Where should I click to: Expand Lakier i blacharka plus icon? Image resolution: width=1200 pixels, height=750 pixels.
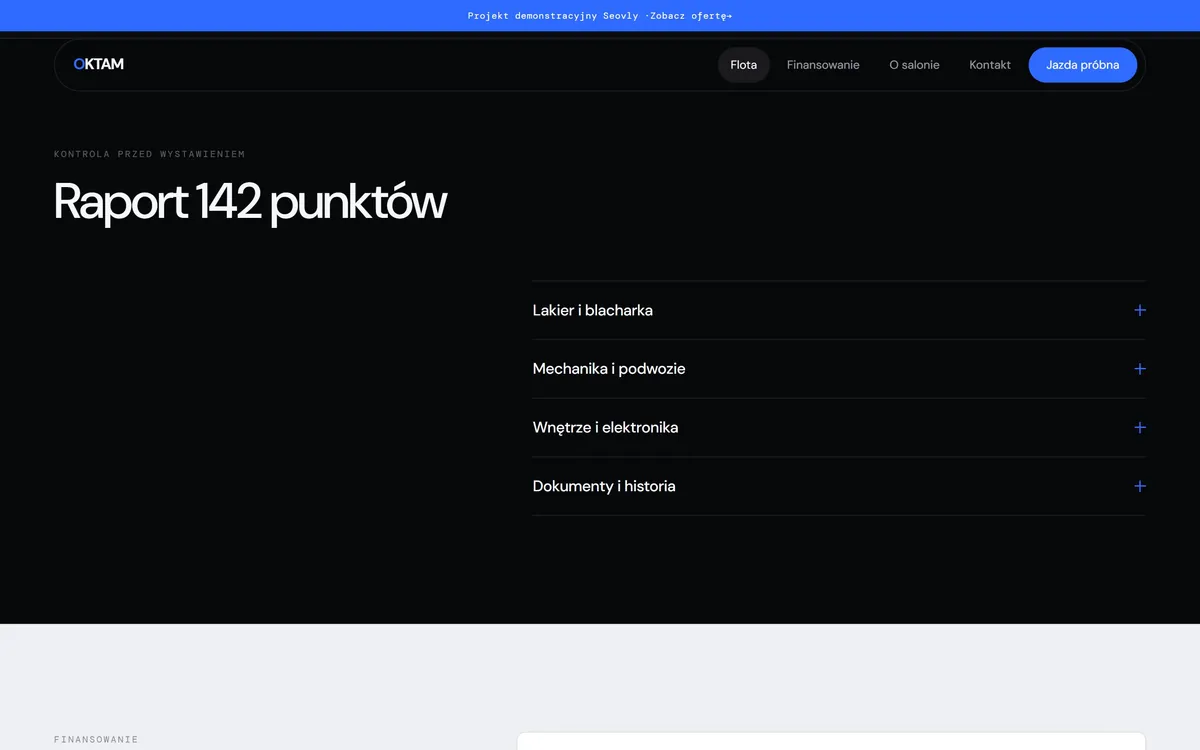point(1140,310)
